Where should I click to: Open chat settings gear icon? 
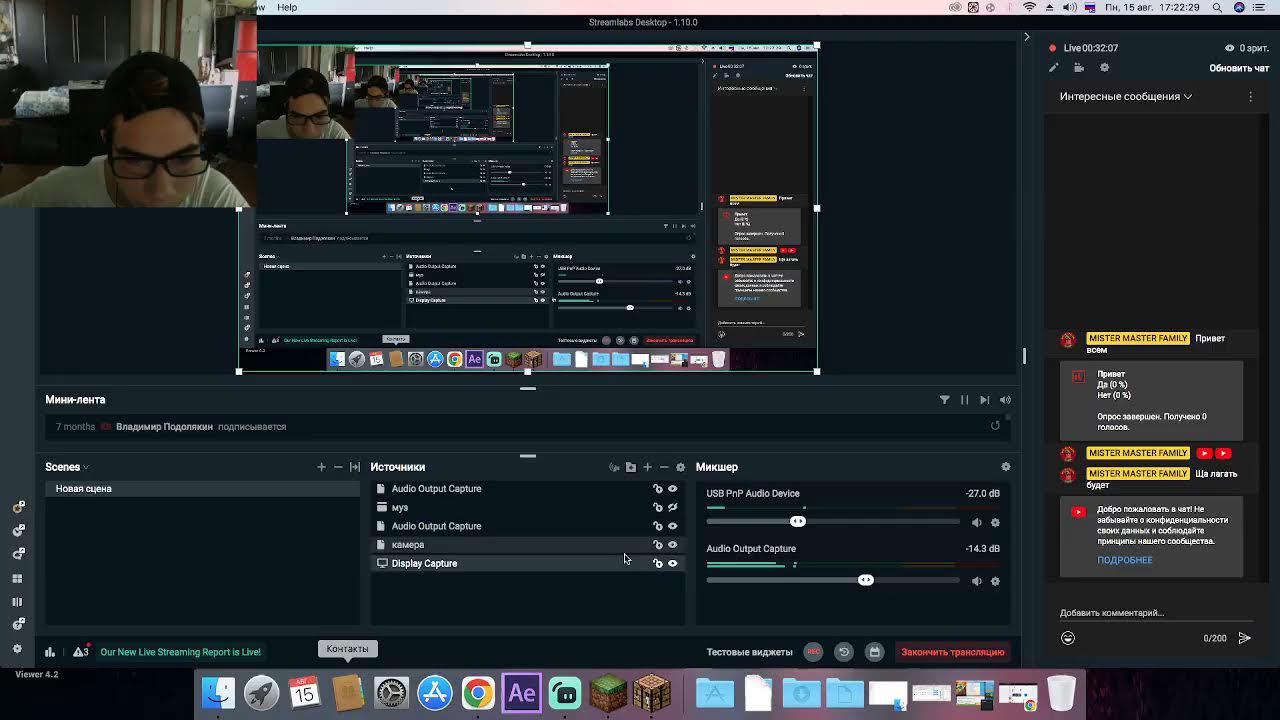[x=1104, y=68]
